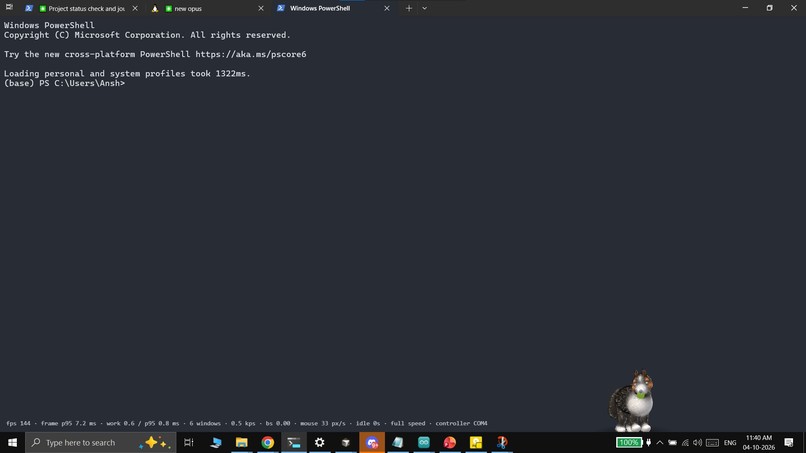Screen dimensions: 806x453
Task: Click the 'https://aka.ms/pscore6' link text
Action: pos(250,54)
